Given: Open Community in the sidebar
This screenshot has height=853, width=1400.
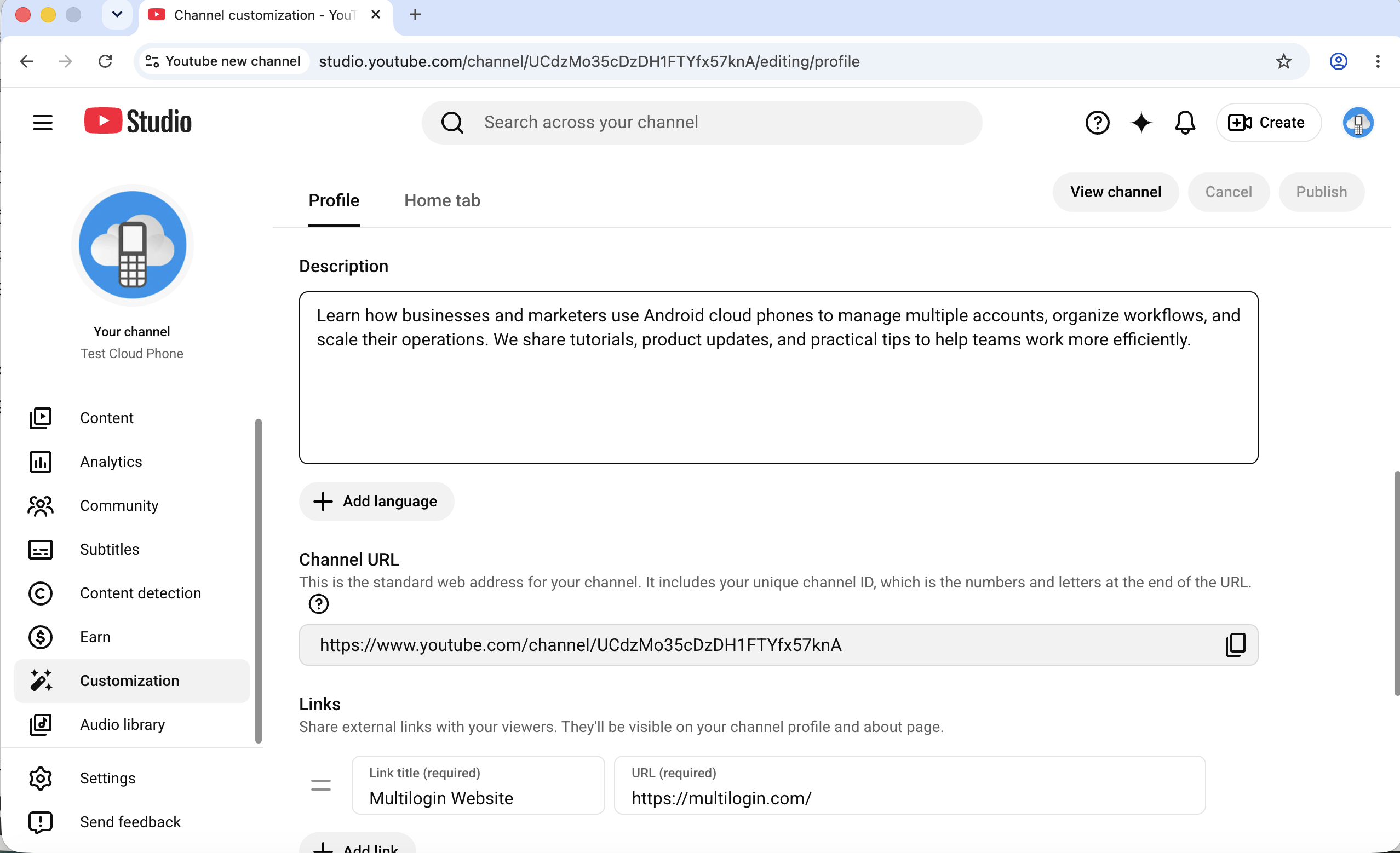Looking at the screenshot, I should (132, 505).
